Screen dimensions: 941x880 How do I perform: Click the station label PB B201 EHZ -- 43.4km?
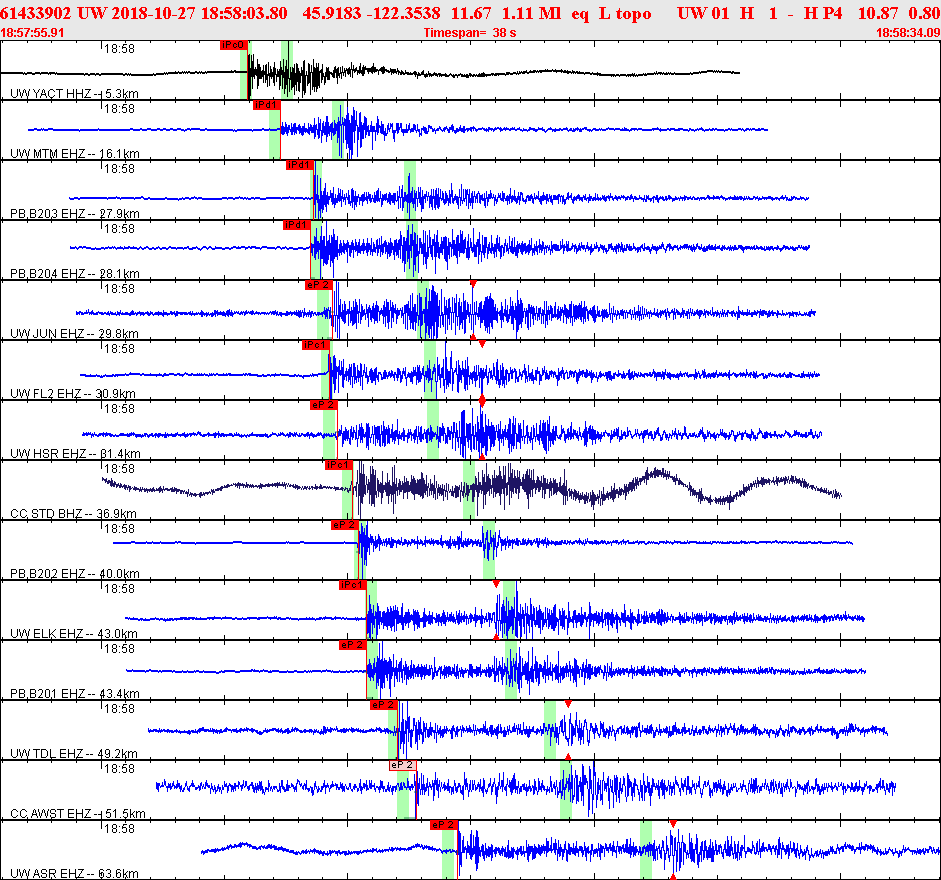coord(75,694)
